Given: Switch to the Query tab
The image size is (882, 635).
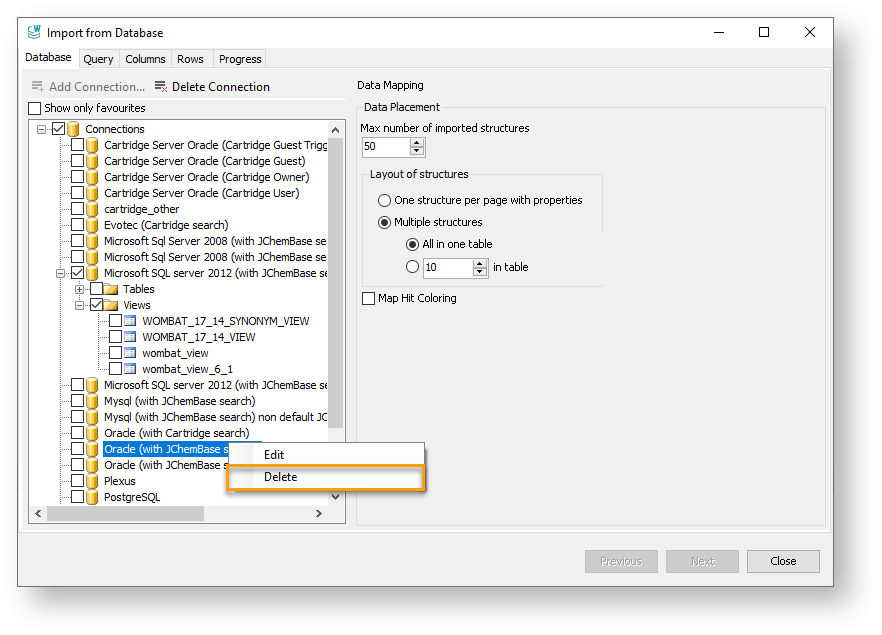Looking at the screenshot, I should 98,60.
